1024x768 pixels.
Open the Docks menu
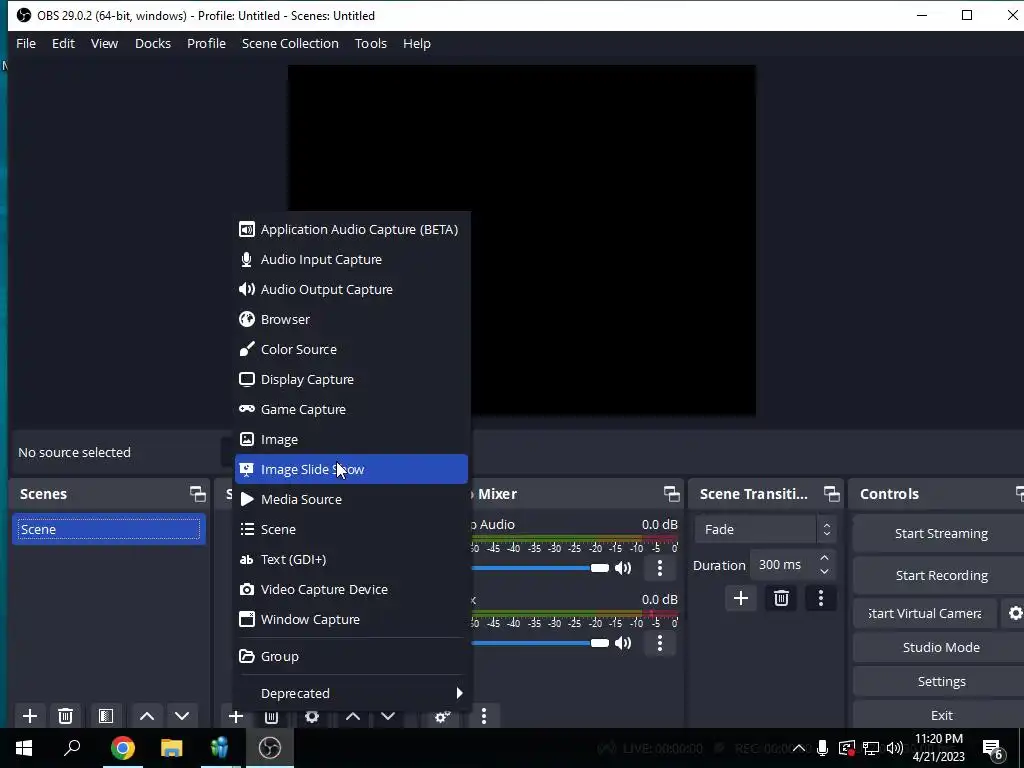[153, 44]
